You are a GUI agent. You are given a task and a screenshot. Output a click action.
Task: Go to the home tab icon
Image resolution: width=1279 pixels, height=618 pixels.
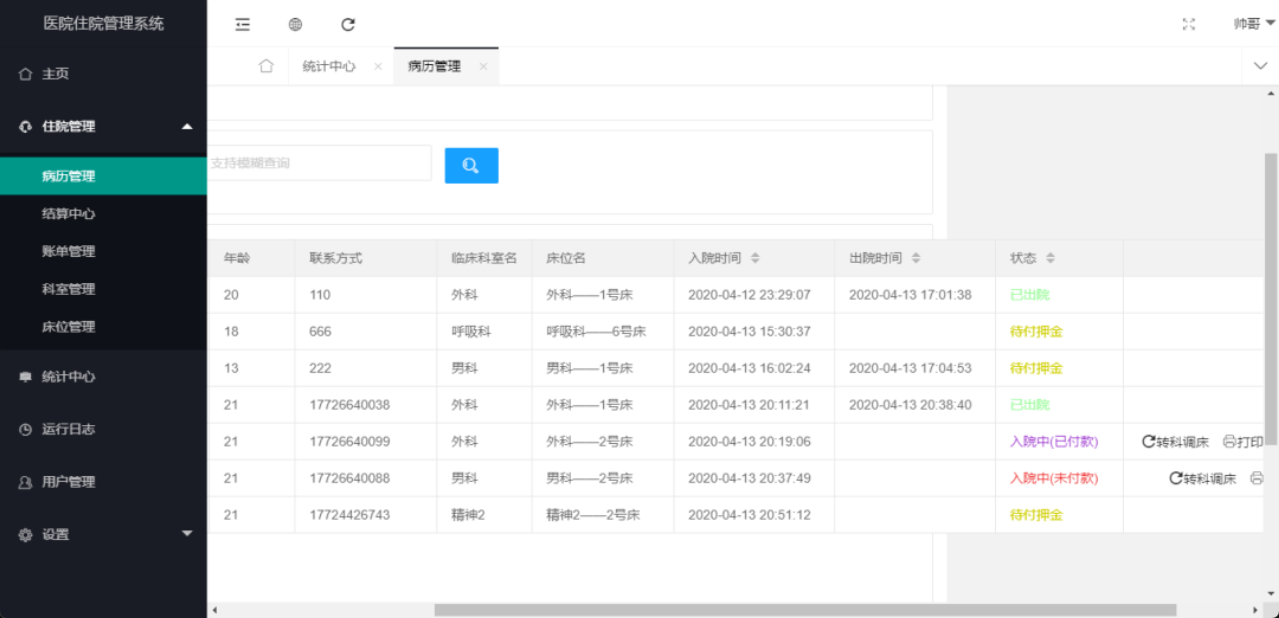click(x=266, y=66)
